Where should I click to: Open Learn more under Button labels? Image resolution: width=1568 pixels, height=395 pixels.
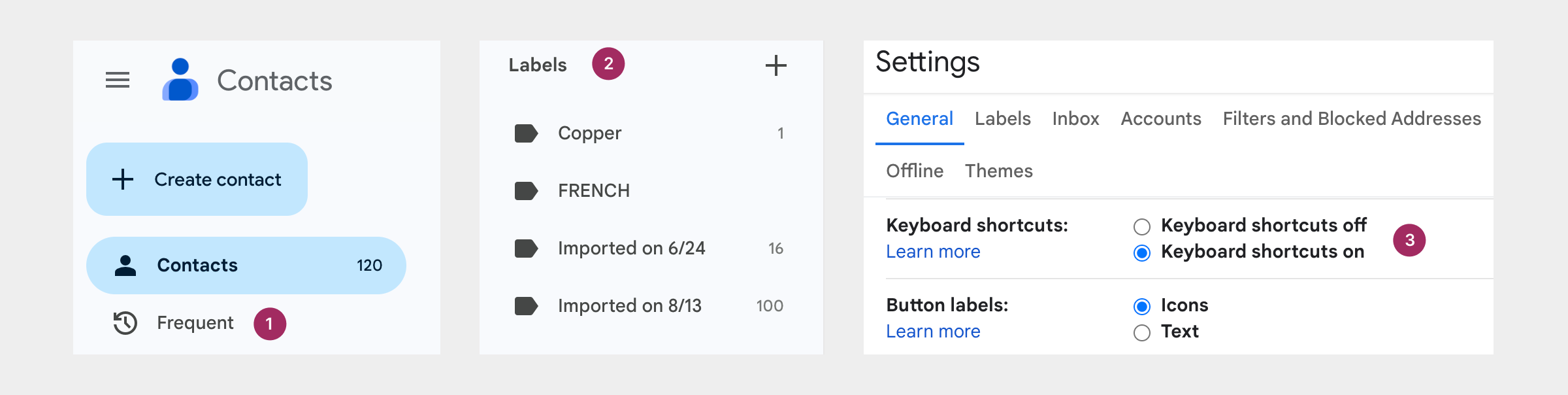click(933, 332)
